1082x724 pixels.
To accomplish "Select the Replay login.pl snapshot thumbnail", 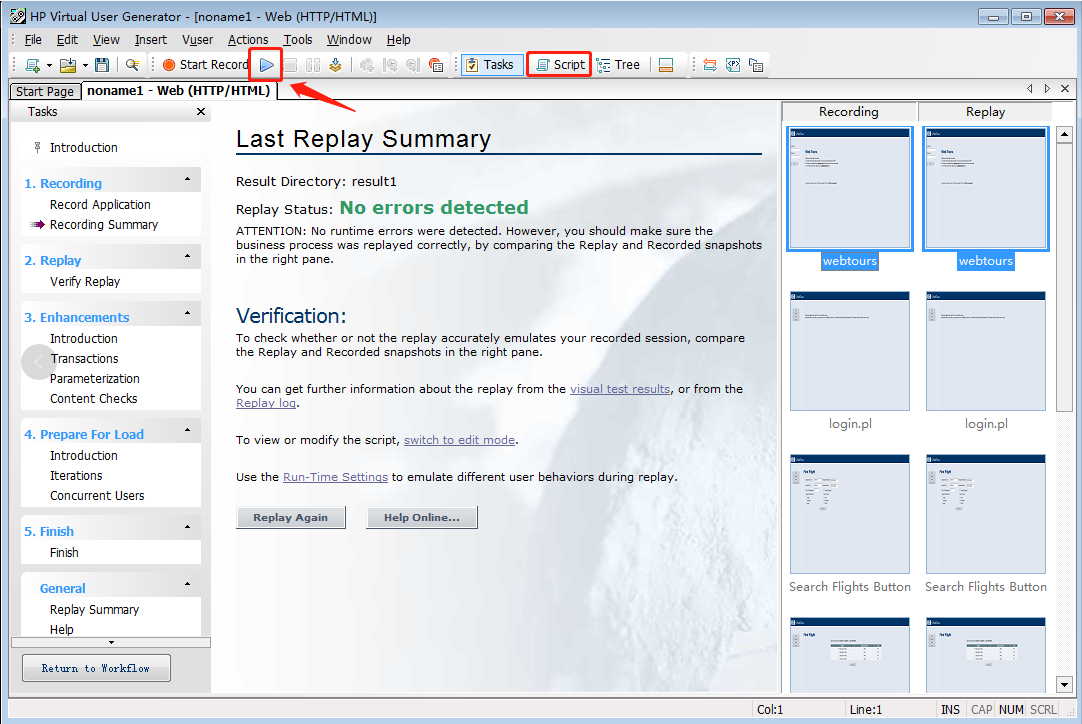I will (x=985, y=351).
